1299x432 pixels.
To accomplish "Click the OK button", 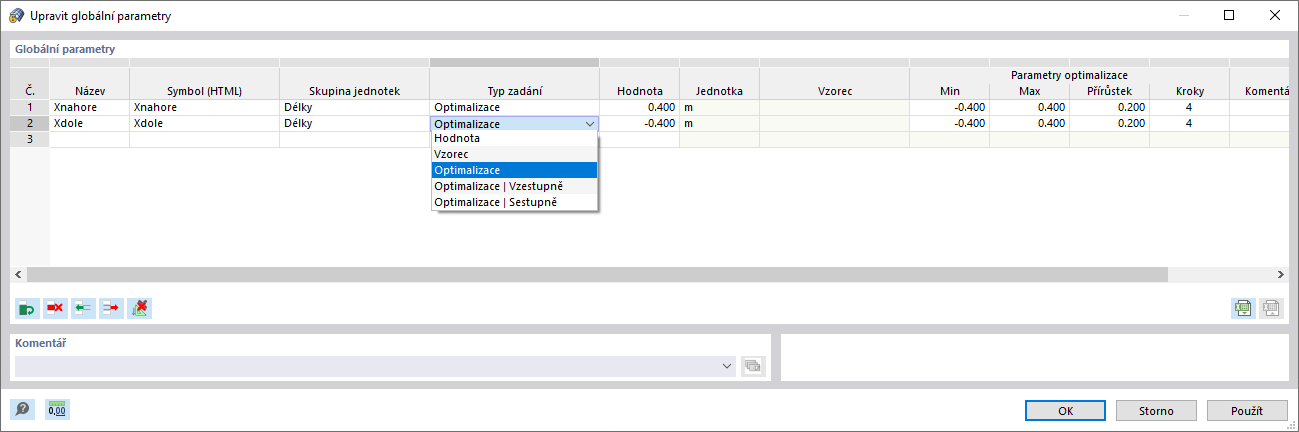I will 1065,411.
